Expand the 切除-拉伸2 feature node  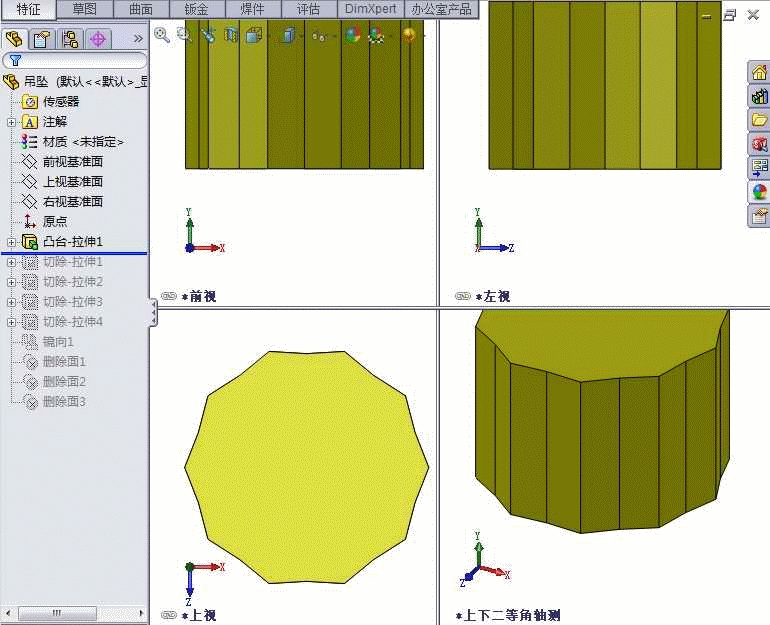coord(11,282)
